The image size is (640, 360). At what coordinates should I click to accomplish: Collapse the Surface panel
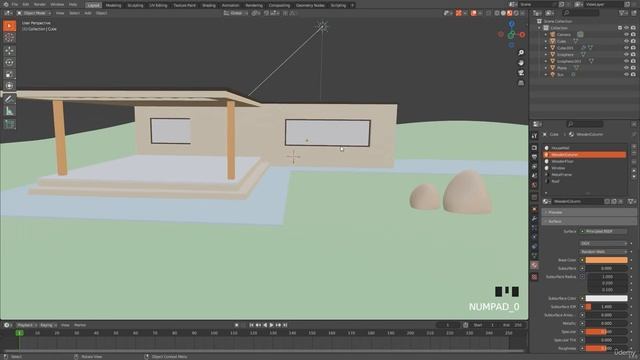click(589, 221)
